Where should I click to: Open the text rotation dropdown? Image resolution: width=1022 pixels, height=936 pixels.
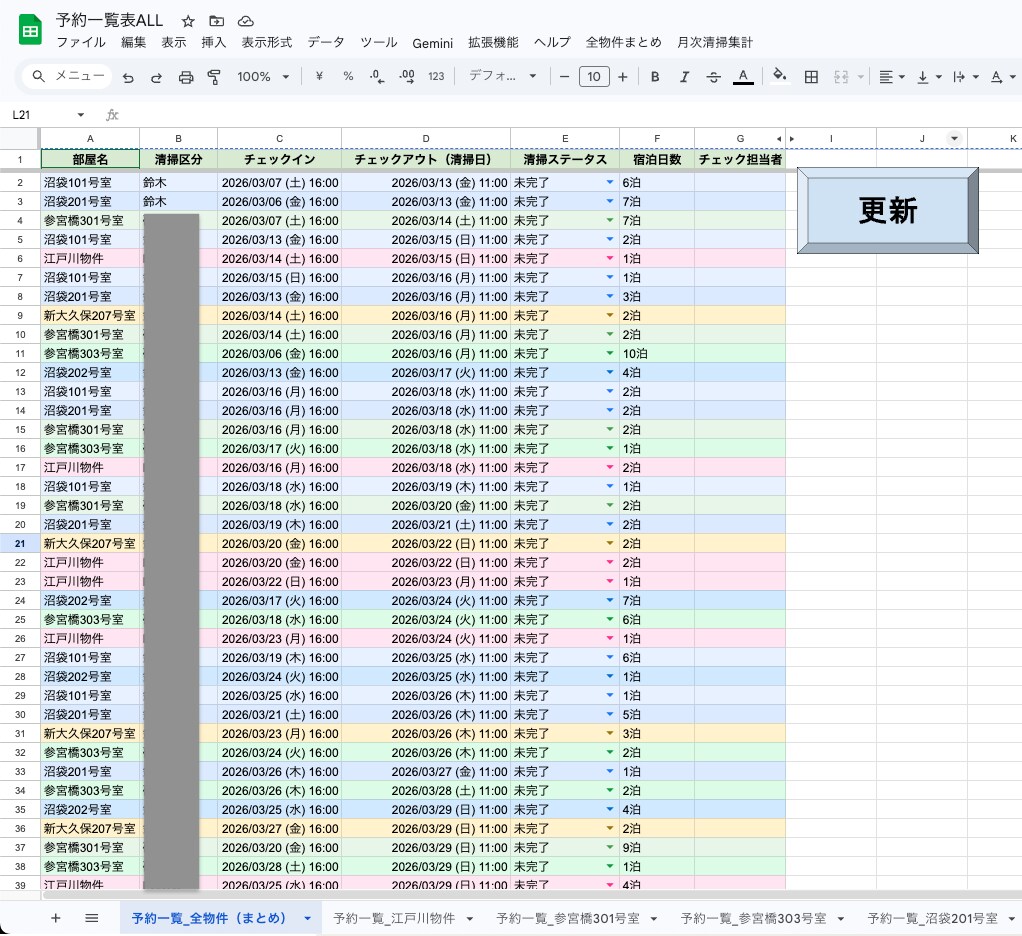point(1002,77)
